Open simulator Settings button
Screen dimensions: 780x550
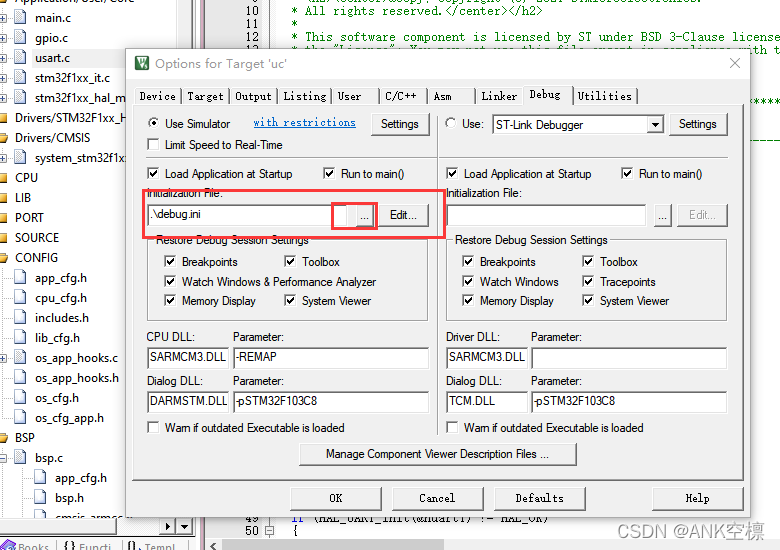(399, 124)
